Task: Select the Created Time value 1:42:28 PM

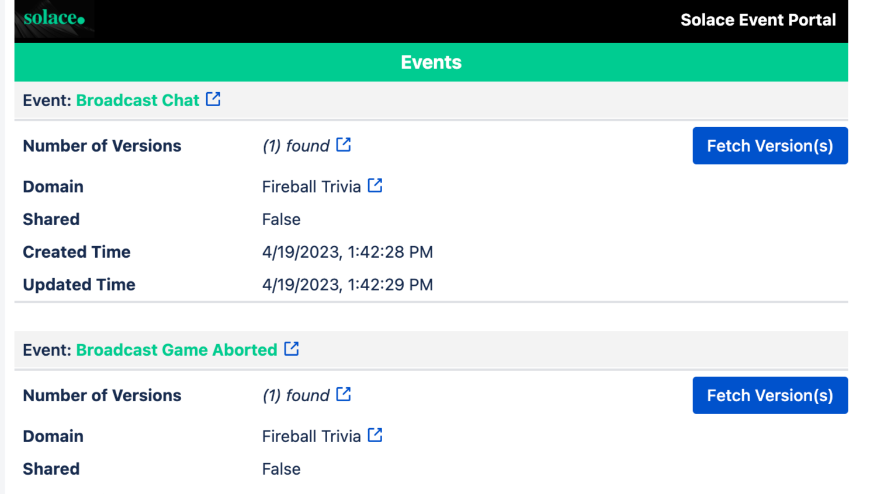Action: tap(347, 252)
